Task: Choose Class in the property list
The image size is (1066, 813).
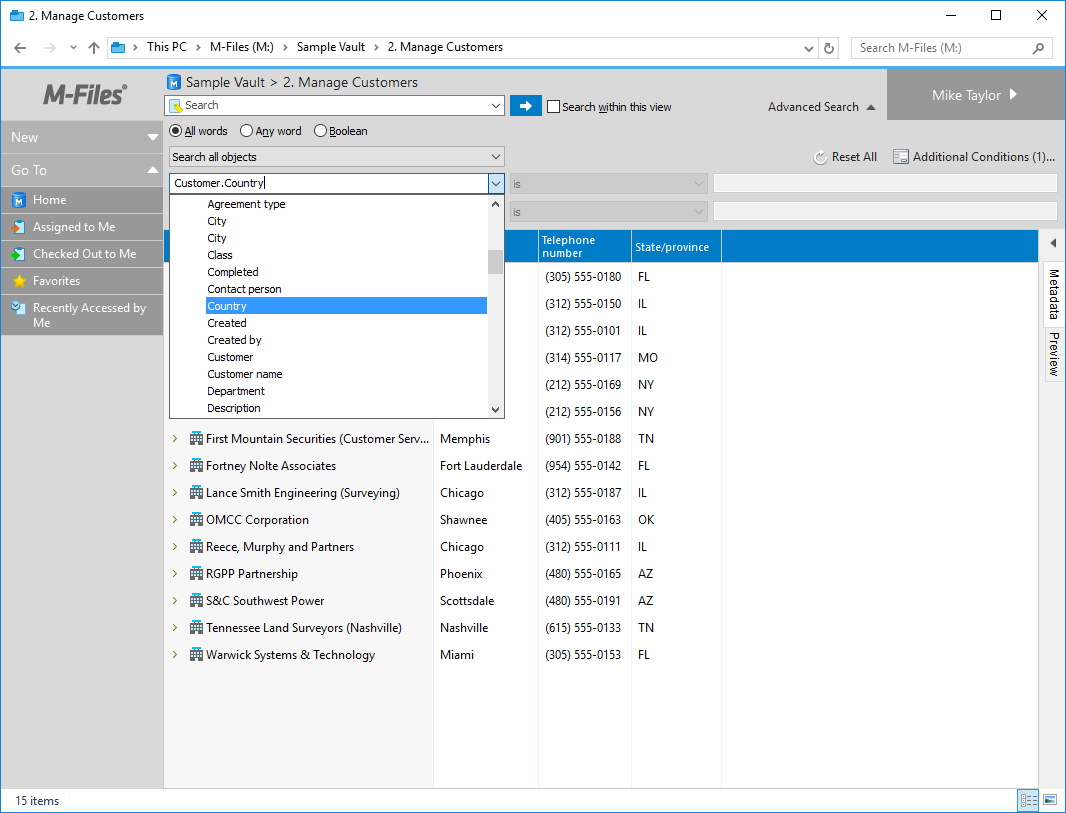Action: tap(346, 255)
